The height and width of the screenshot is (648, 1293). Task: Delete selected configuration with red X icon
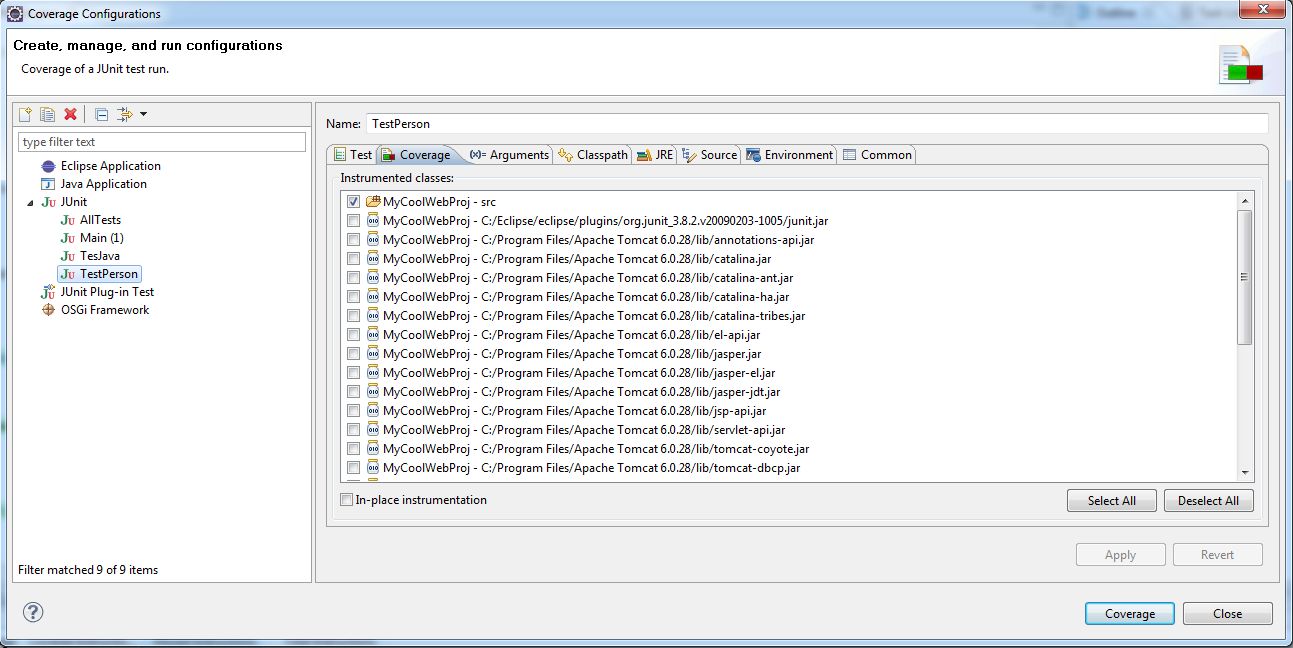click(x=70, y=114)
